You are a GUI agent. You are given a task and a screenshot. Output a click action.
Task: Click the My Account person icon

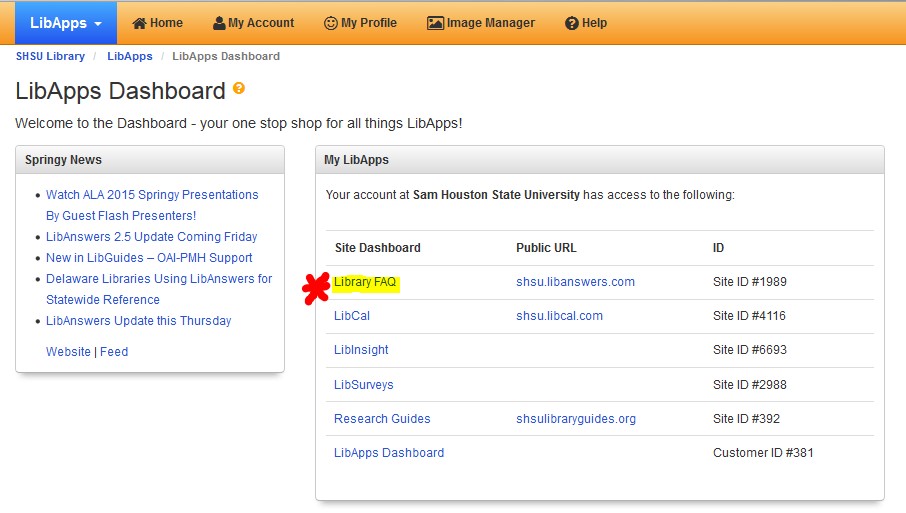(219, 23)
